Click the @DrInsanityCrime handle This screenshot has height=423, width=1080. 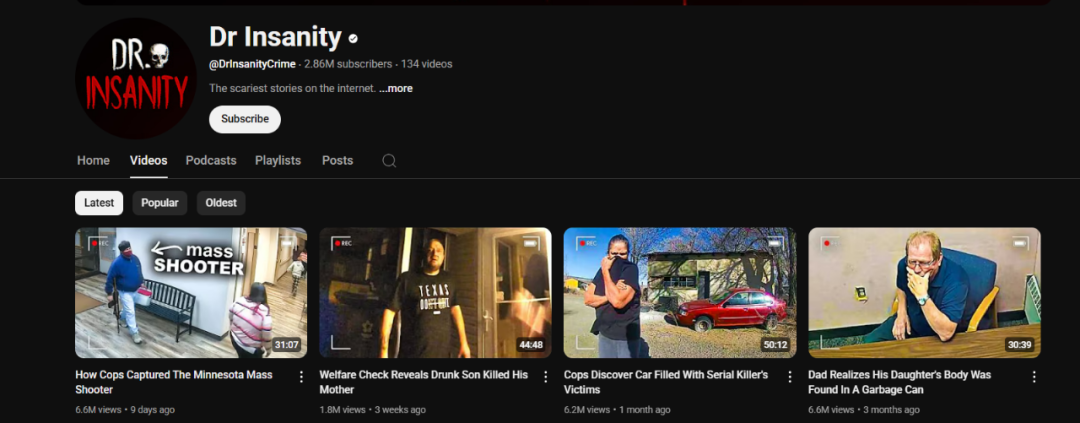252,64
